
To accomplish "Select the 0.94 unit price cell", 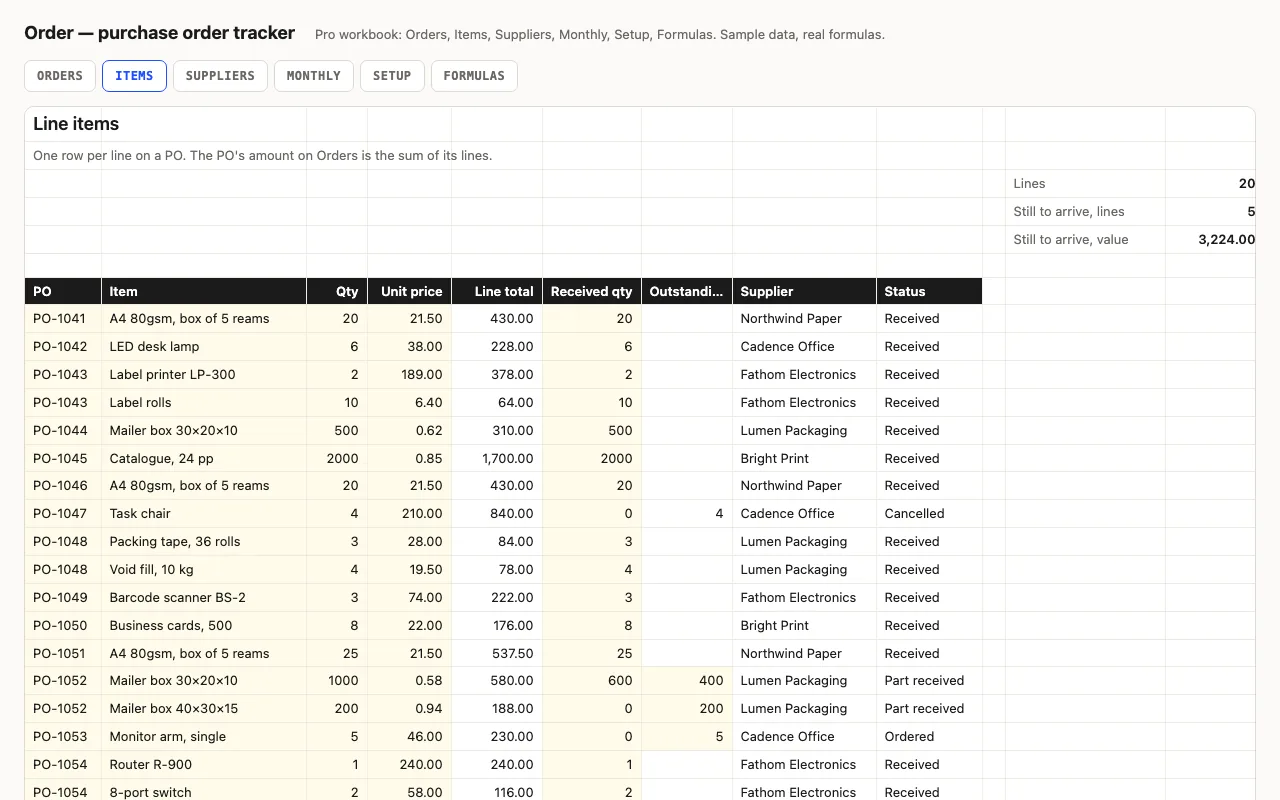I will [x=410, y=709].
